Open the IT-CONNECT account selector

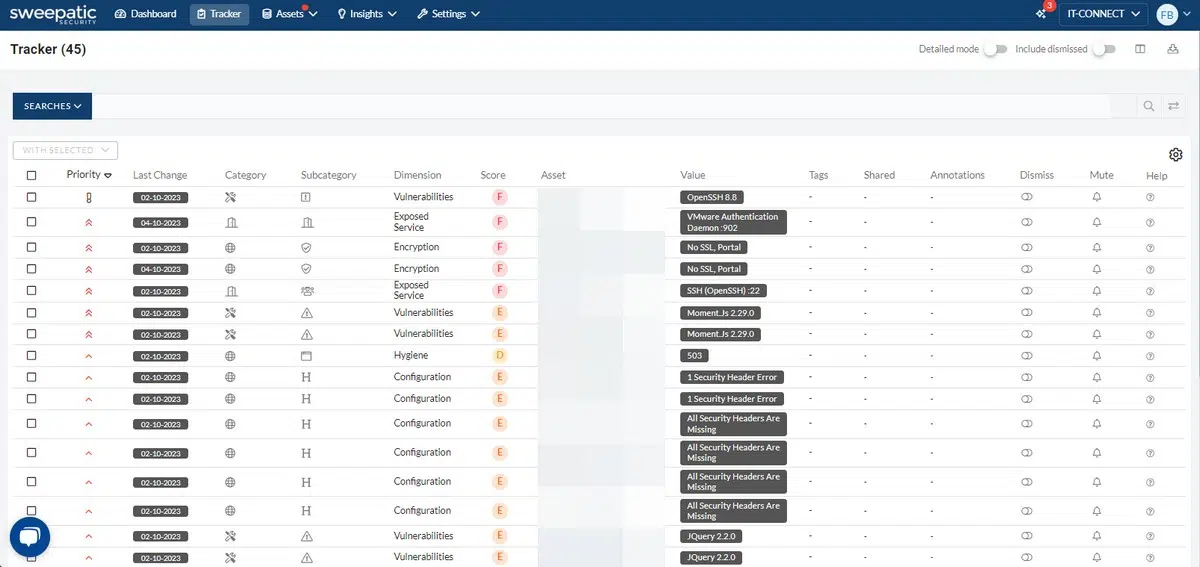click(1103, 14)
